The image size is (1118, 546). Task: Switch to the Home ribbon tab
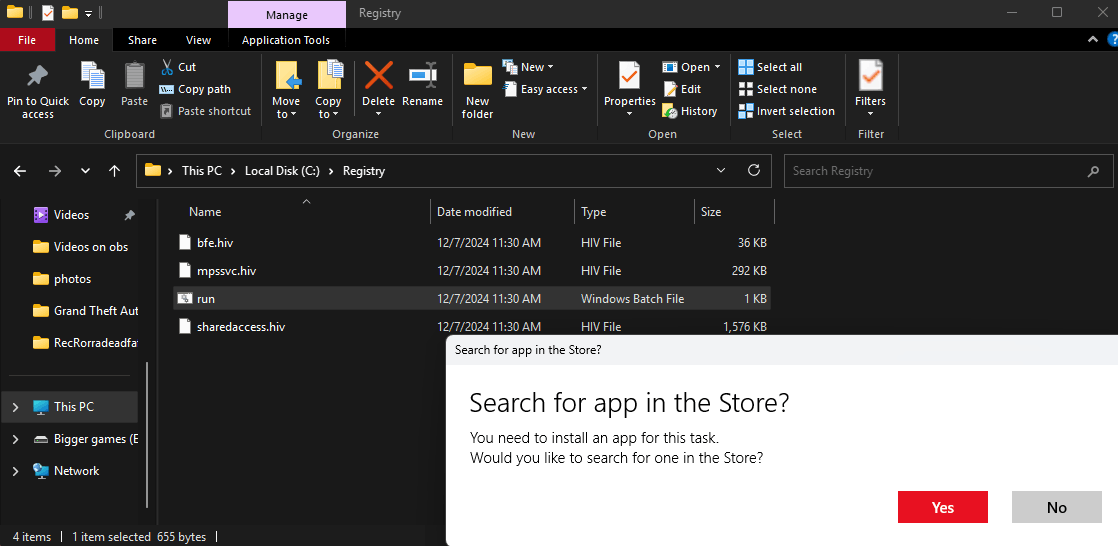(x=84, y=40)
